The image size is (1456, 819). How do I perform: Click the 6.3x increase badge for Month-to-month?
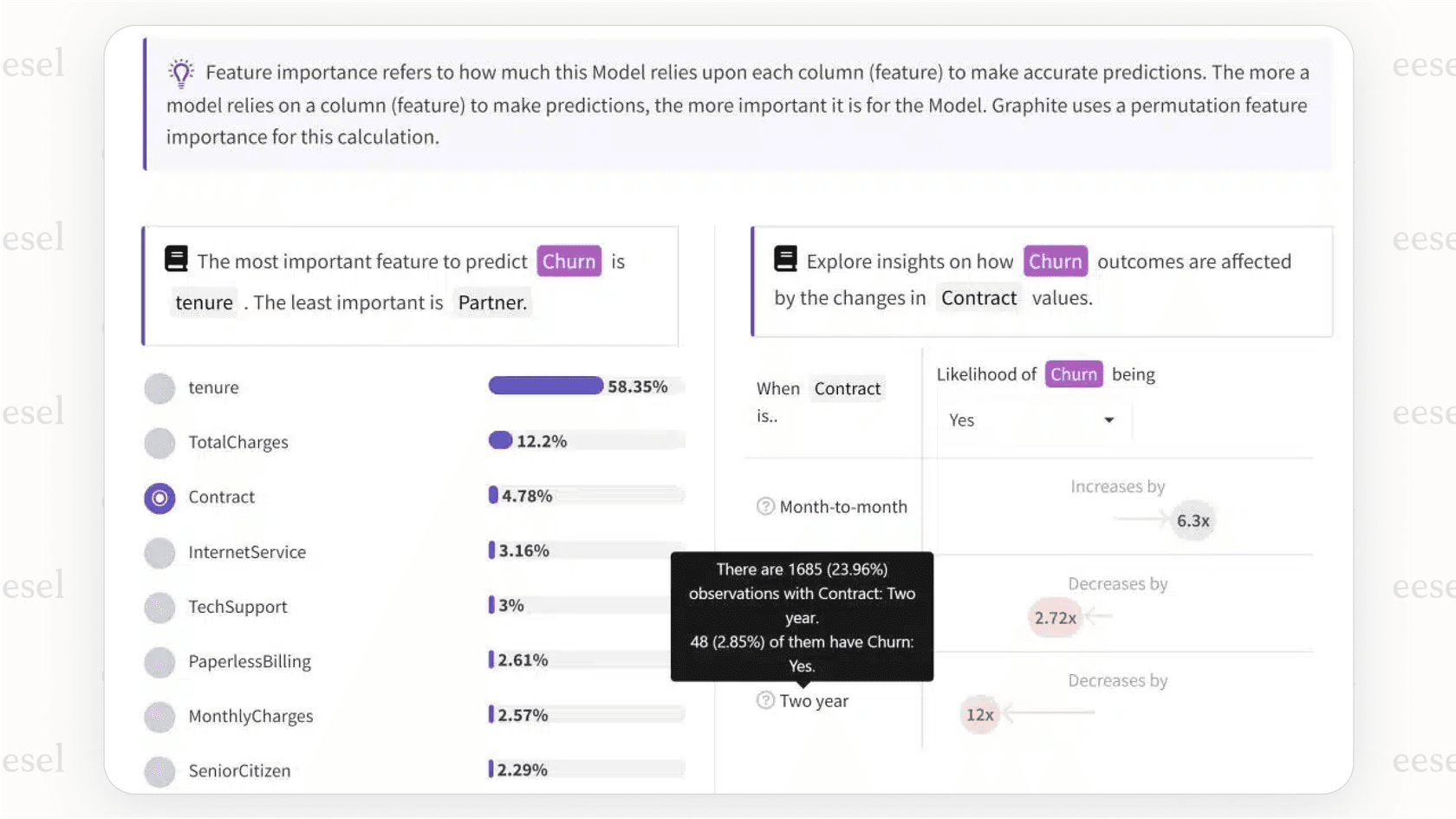point(1192,520)
